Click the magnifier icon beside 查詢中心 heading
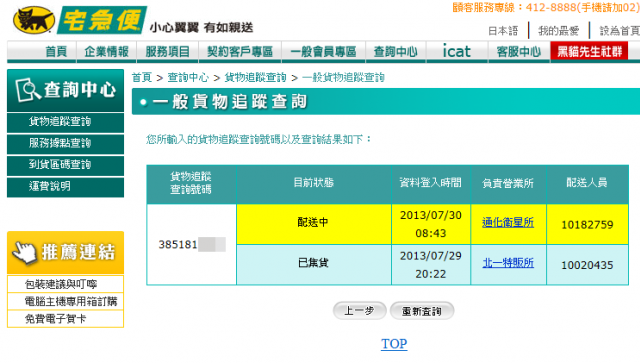Screen dimensions: 640x363 coord(27,89)
